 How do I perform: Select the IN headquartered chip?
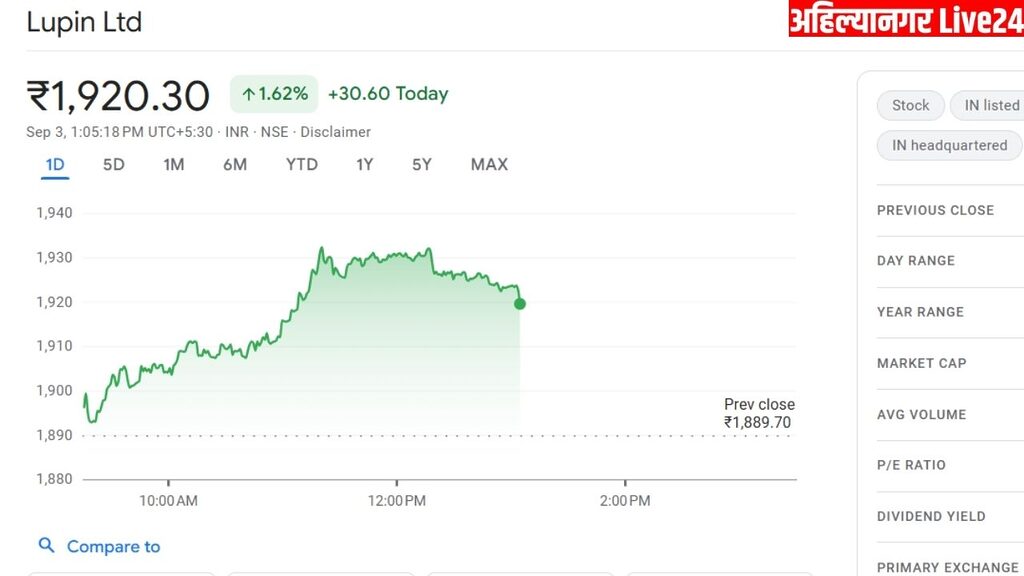(x=949, y=145)
